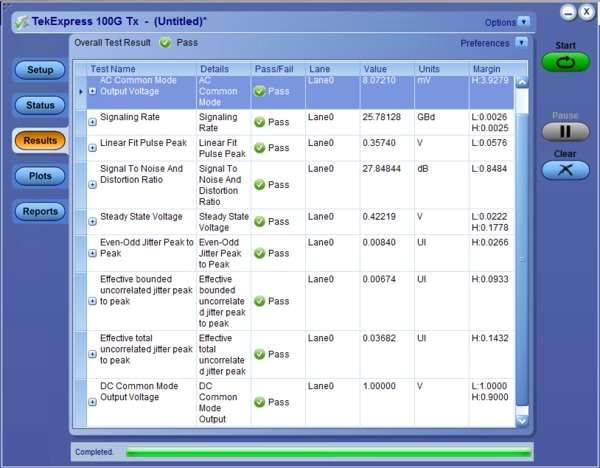
Task: Open the Options dropdown arrow
Action: (524, 22)
